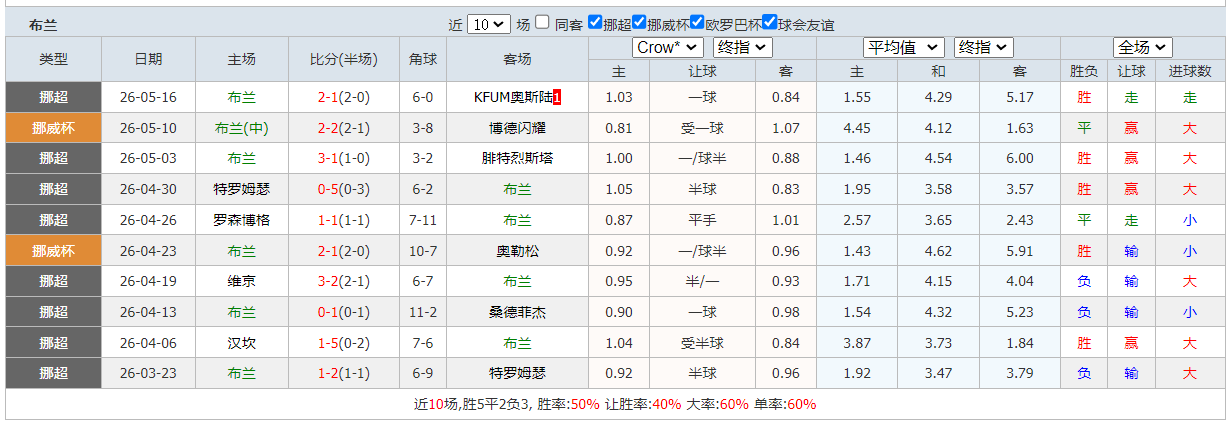This screenshot has height=422, width=1227.
Task: Click the score 0-5(0-3)
Action: point(344,189)
